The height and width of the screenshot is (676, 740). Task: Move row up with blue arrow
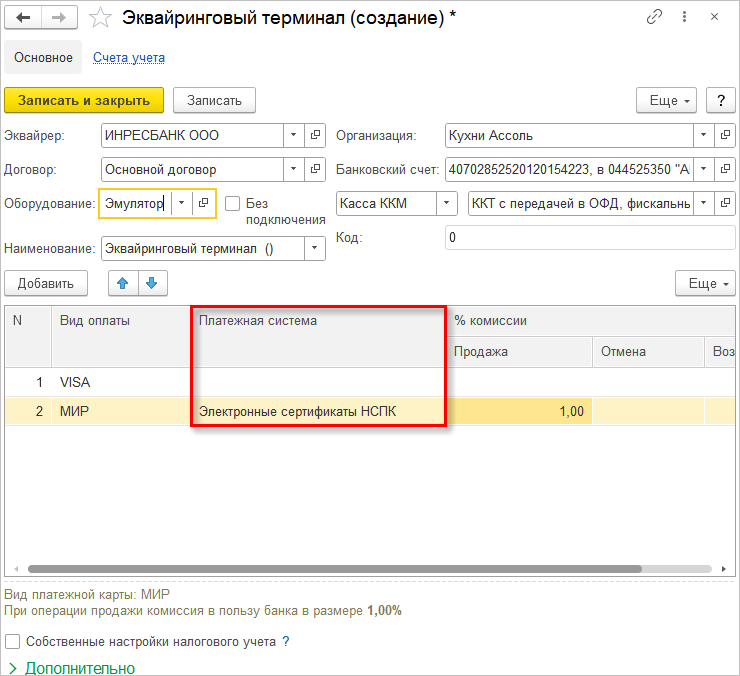[123, 283]
